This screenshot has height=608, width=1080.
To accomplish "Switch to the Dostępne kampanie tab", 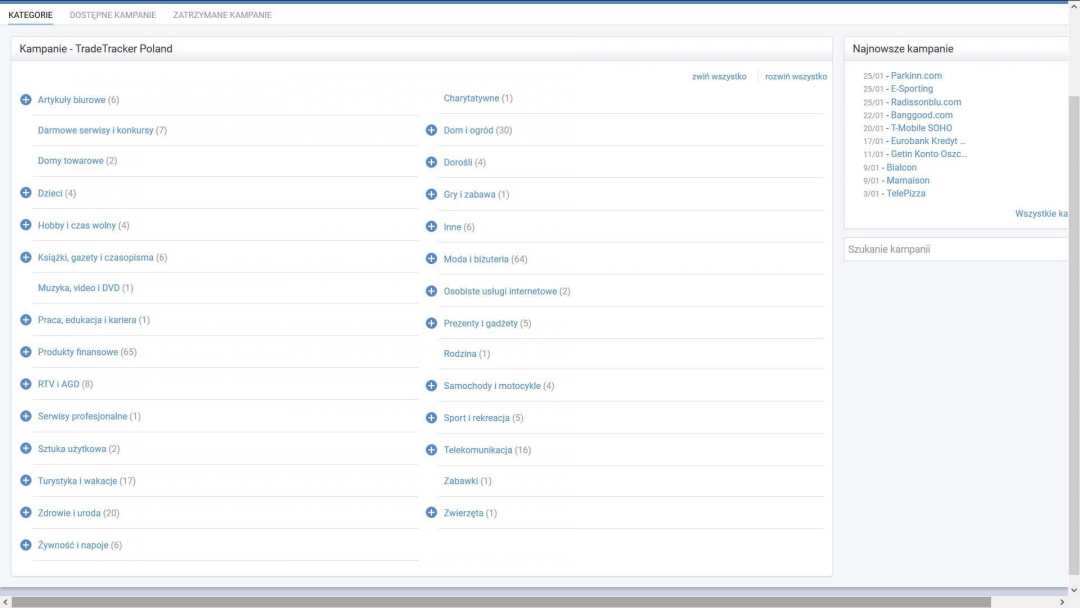I will point(112,15).
